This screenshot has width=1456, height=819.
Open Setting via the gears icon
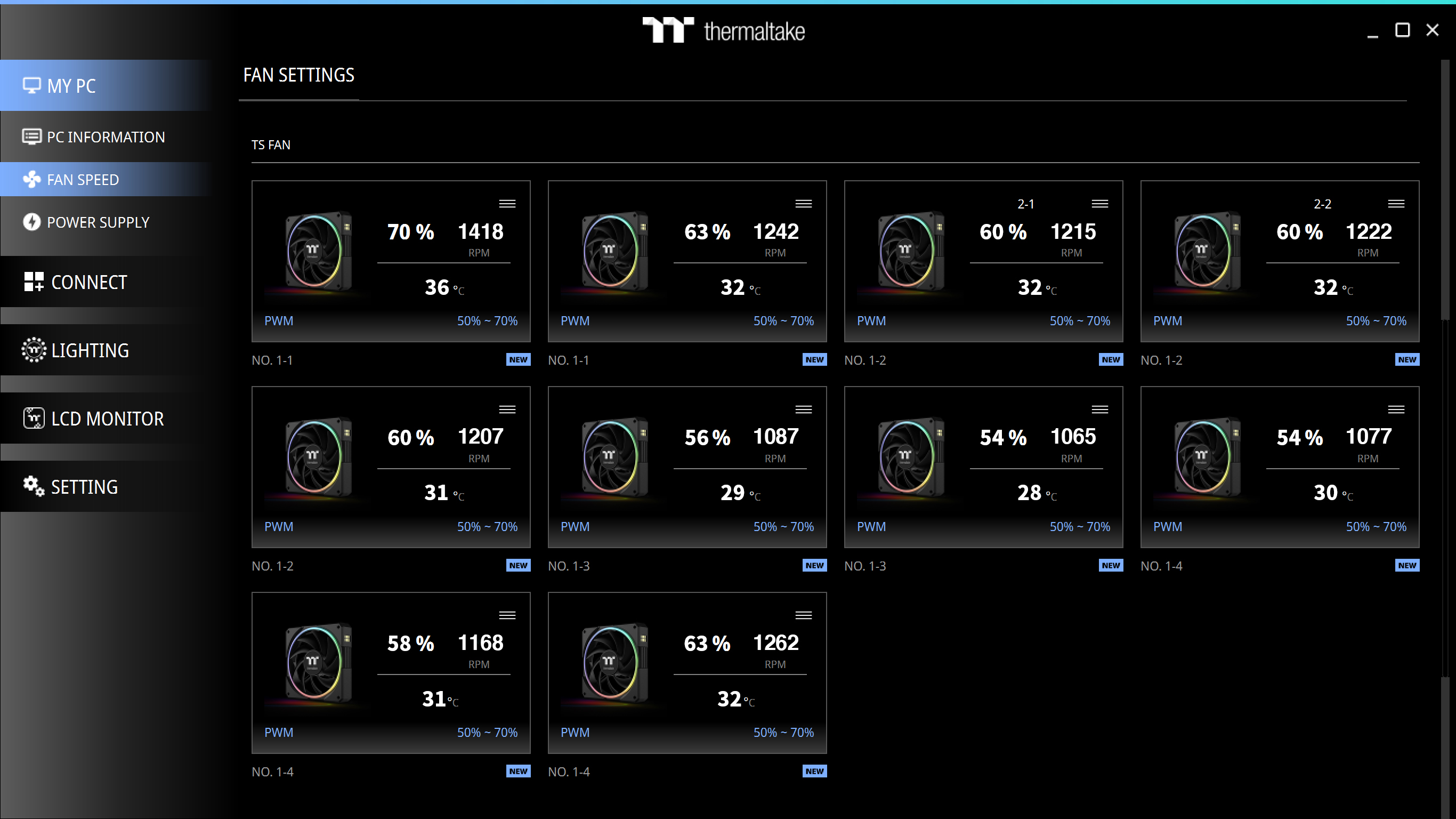click(x=34, y=486)
